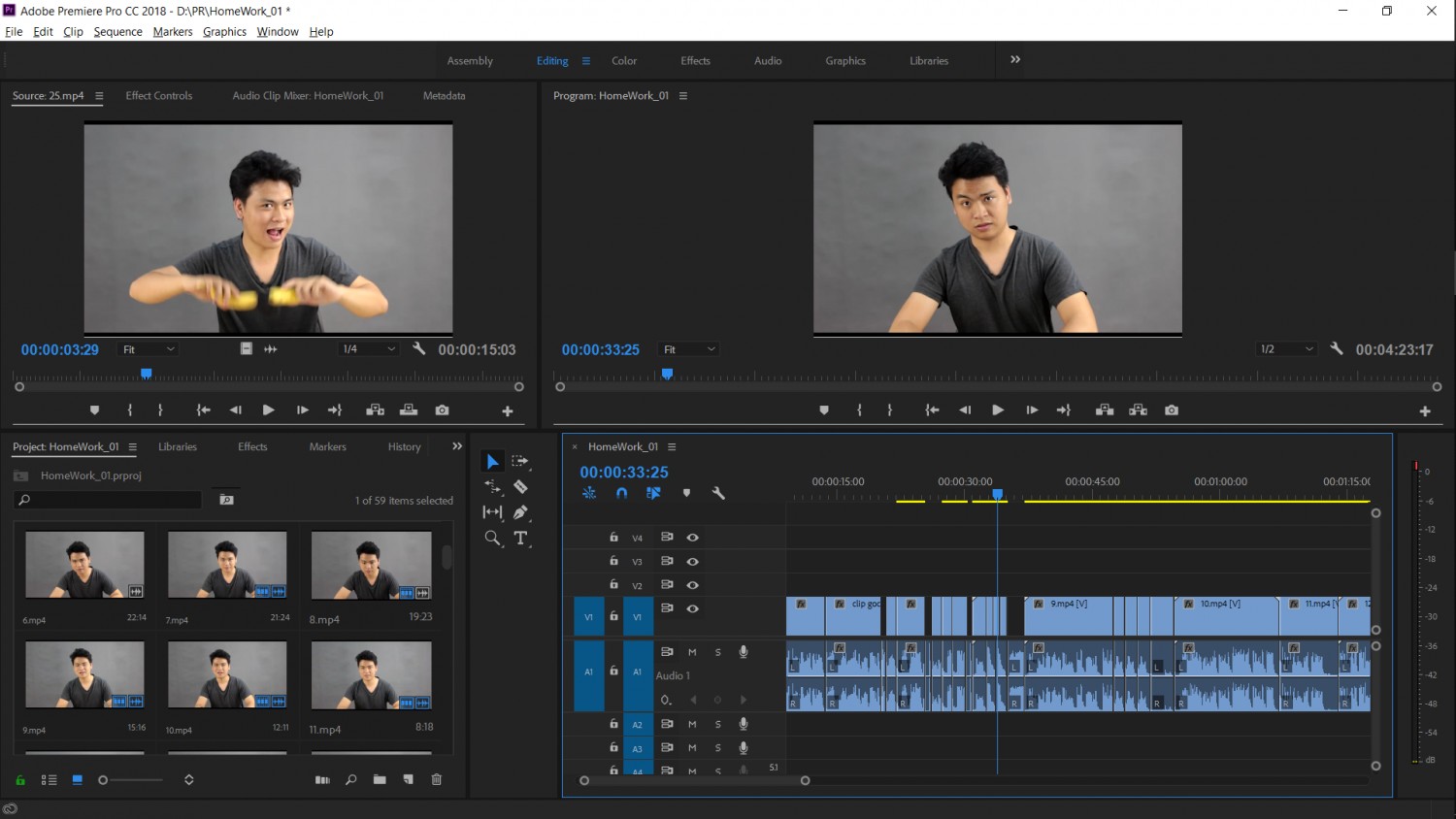The image size is (1456, 819).
Task: Click the trash Clear icon in Project panel
Action: 437,779
